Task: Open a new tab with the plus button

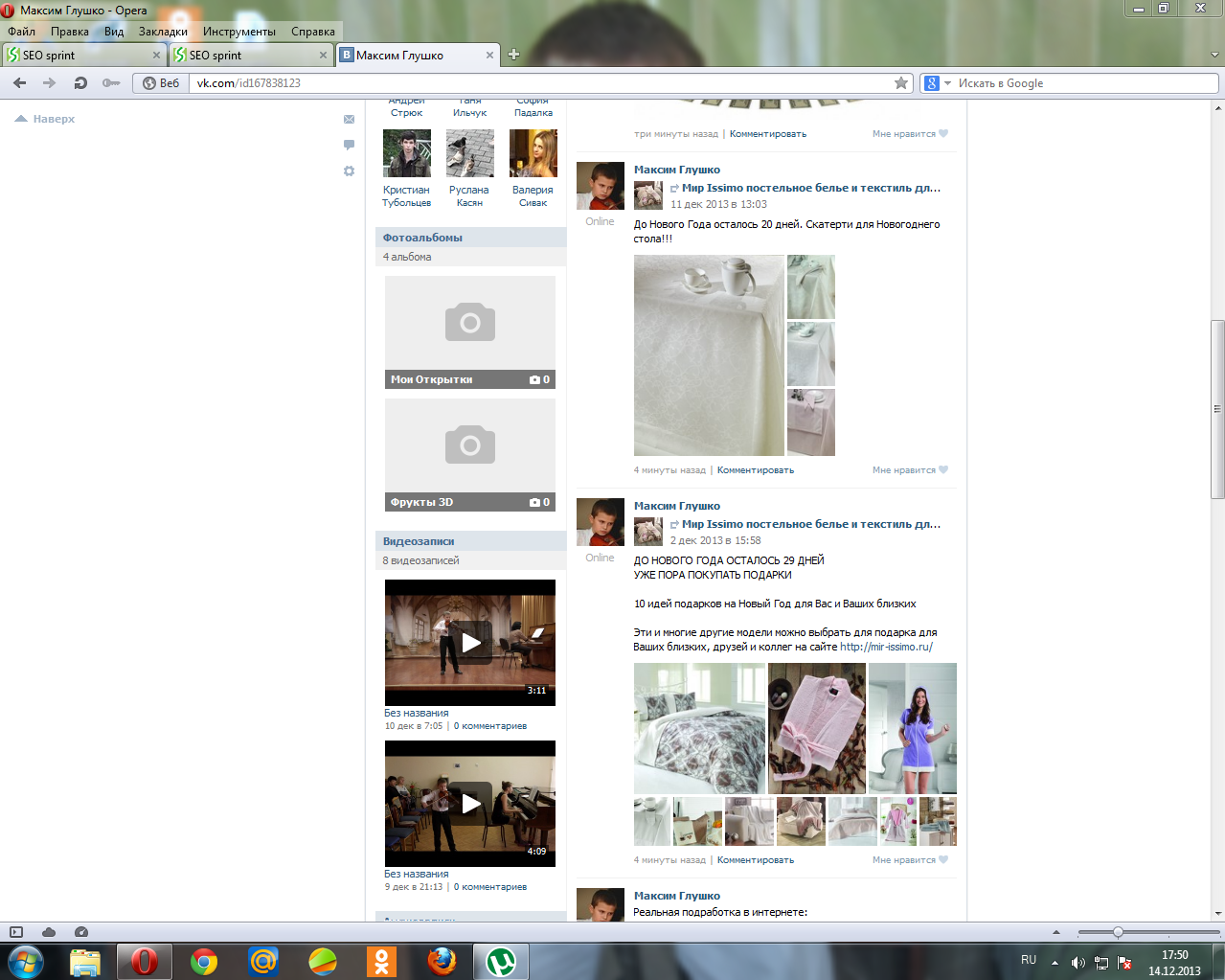Action: pyautogui.click(x=513, y=55)
